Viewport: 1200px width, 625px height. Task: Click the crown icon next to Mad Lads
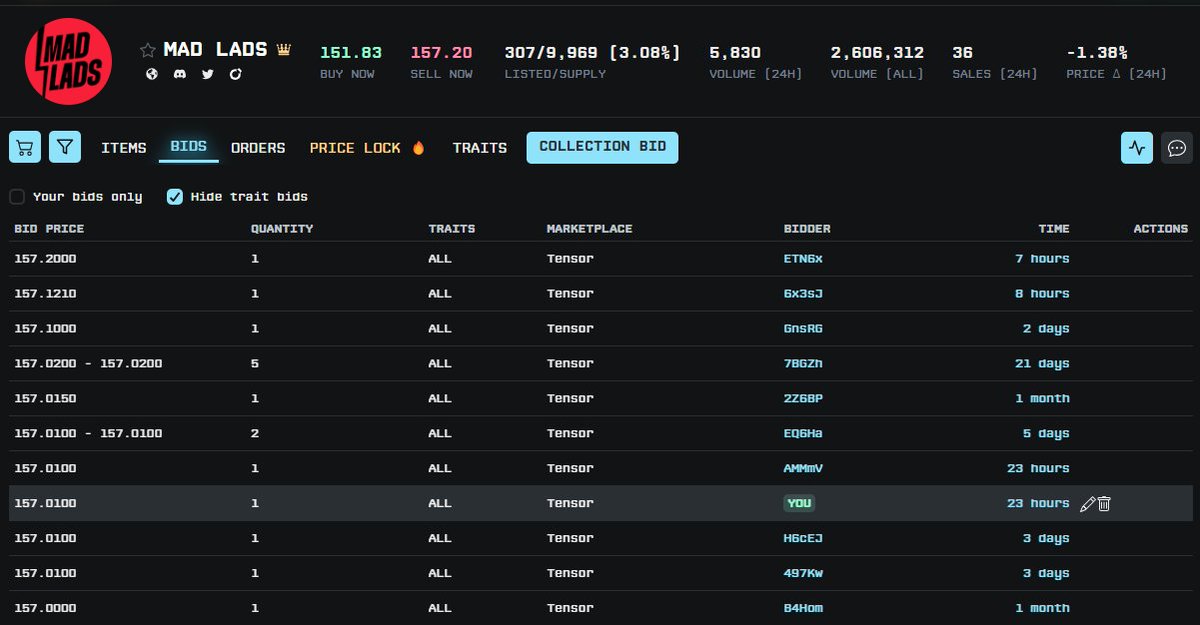(x=284, y=50)
